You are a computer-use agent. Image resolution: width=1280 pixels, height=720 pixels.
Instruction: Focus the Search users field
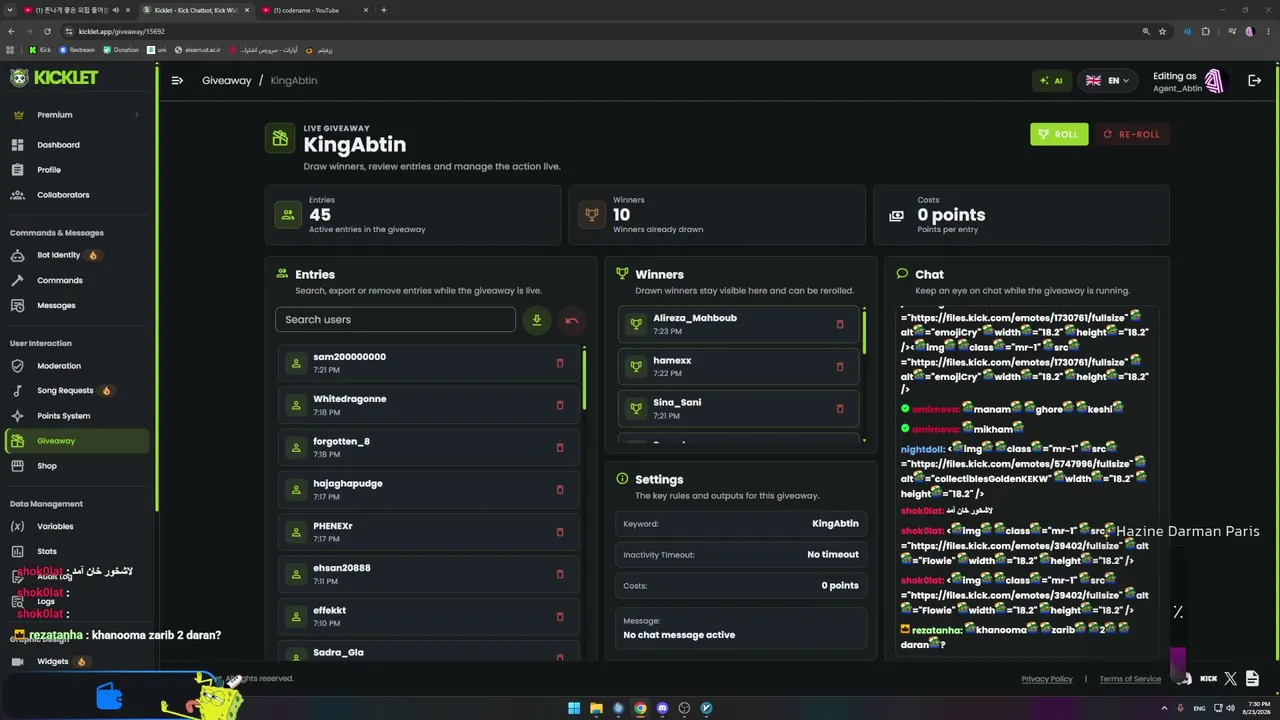395,320
